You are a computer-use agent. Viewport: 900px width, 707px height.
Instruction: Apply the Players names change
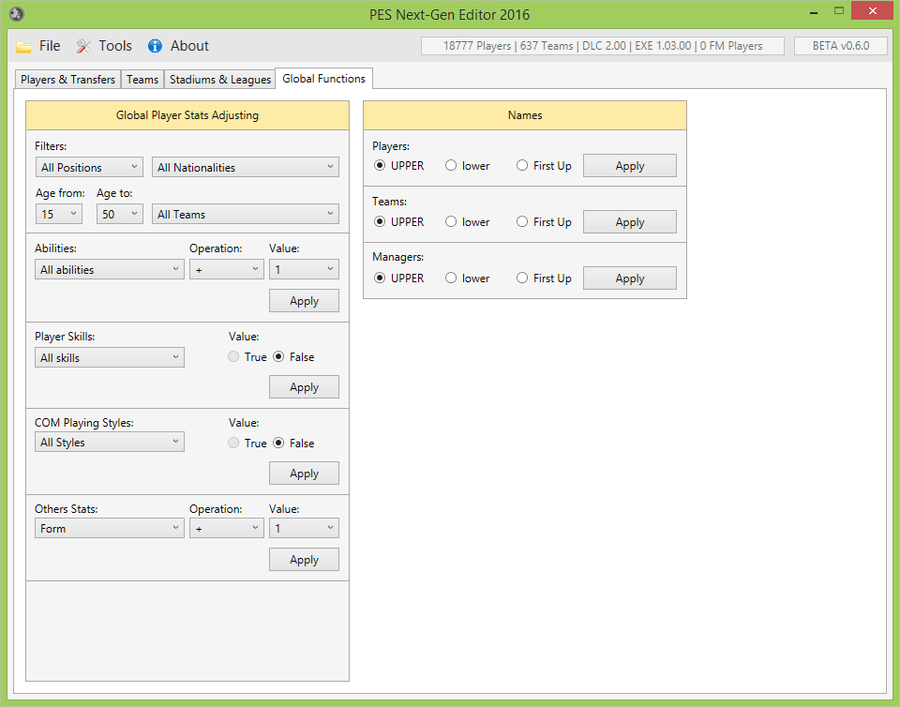pyautogui.click(x=630, y=166)
